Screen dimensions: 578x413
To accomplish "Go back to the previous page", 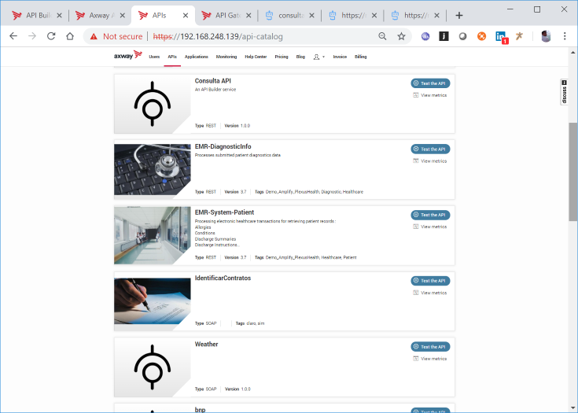I will pyautogui.click(x=13, y=36).
